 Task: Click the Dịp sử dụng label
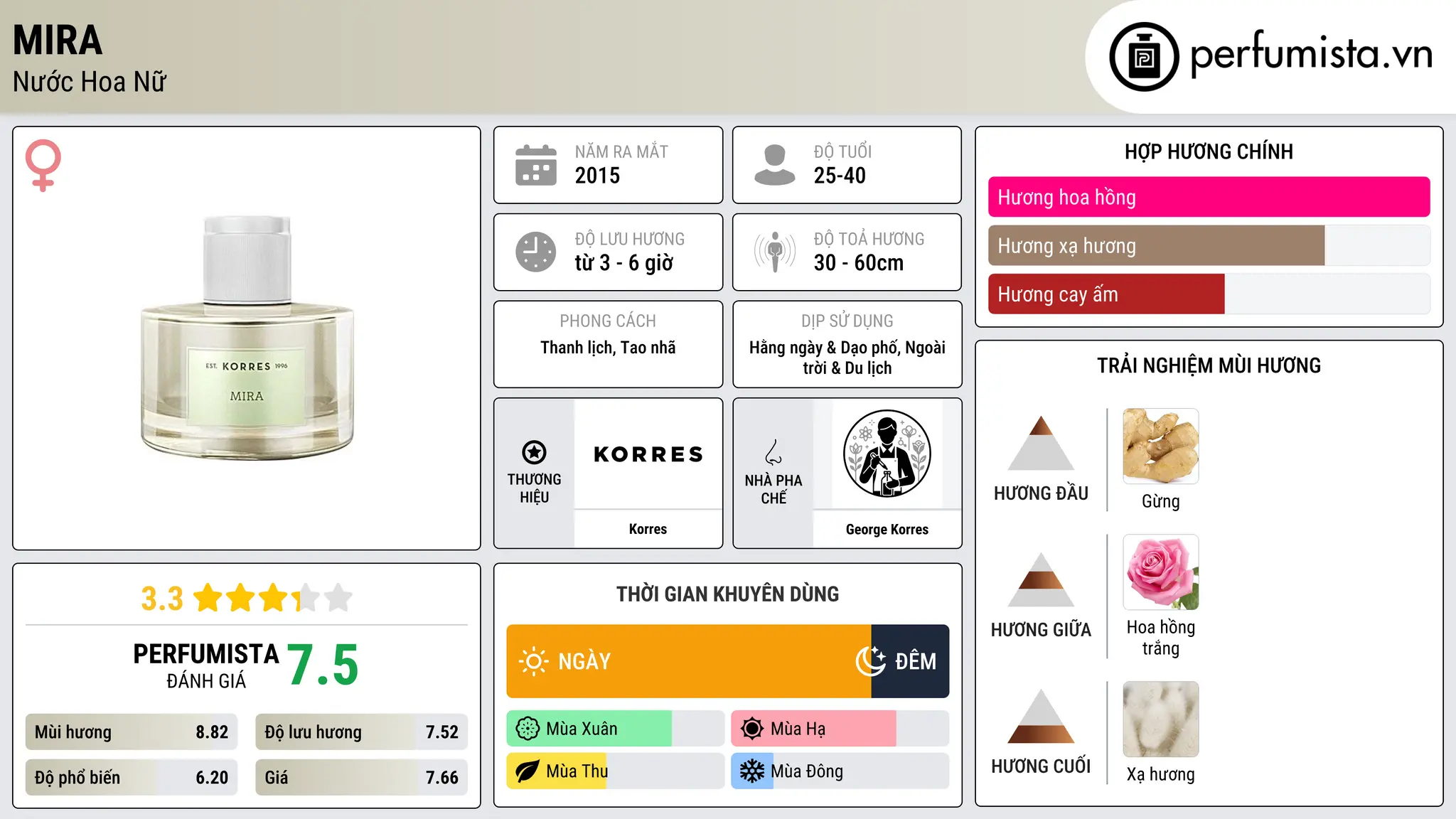[x=847, y=321]
